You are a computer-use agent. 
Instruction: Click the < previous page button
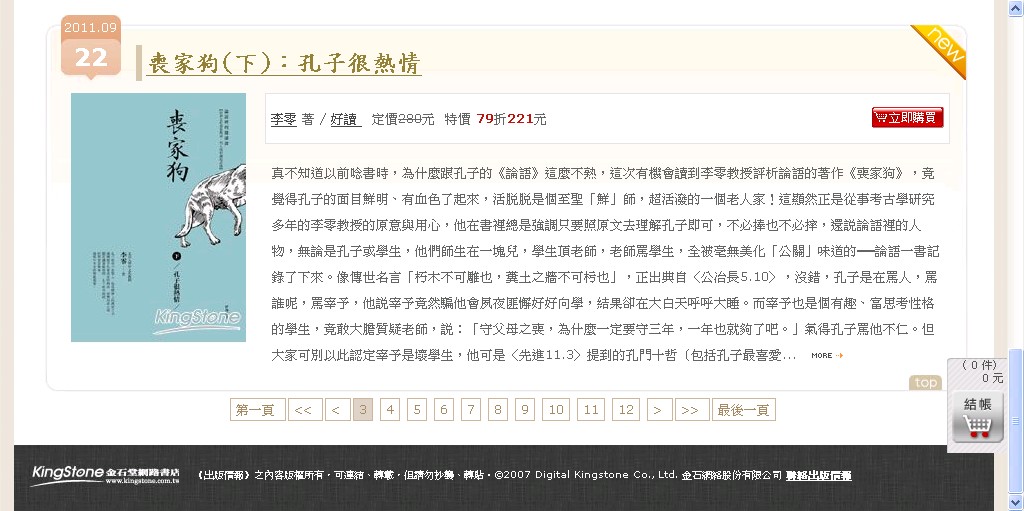coord(338,410)
